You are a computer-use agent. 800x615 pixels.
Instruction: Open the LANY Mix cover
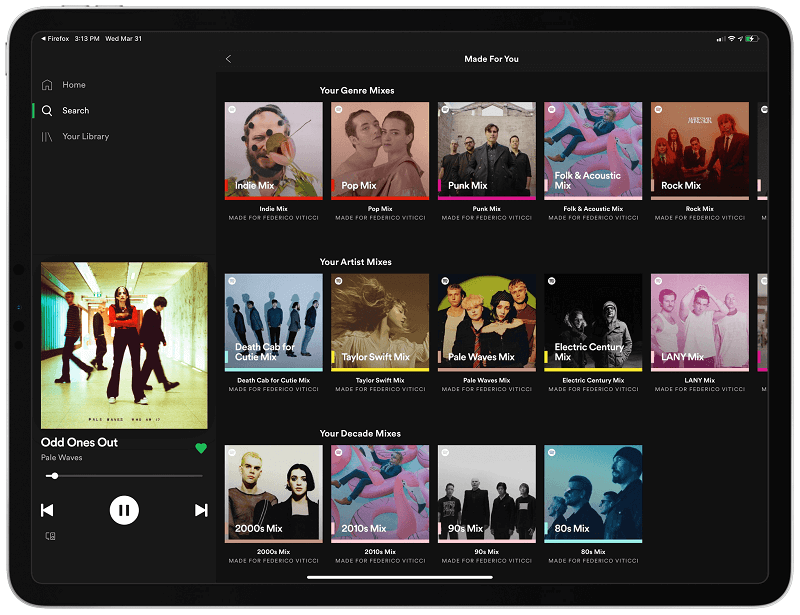[x=700, y=322]
